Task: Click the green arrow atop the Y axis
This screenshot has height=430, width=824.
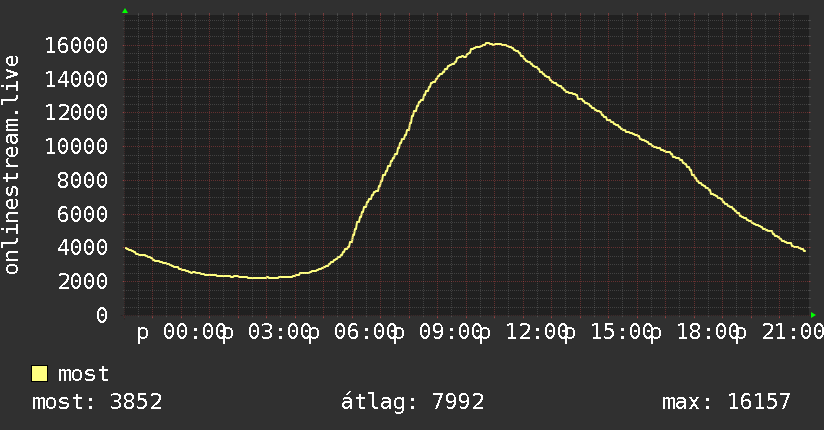Action: coord(125,11)
